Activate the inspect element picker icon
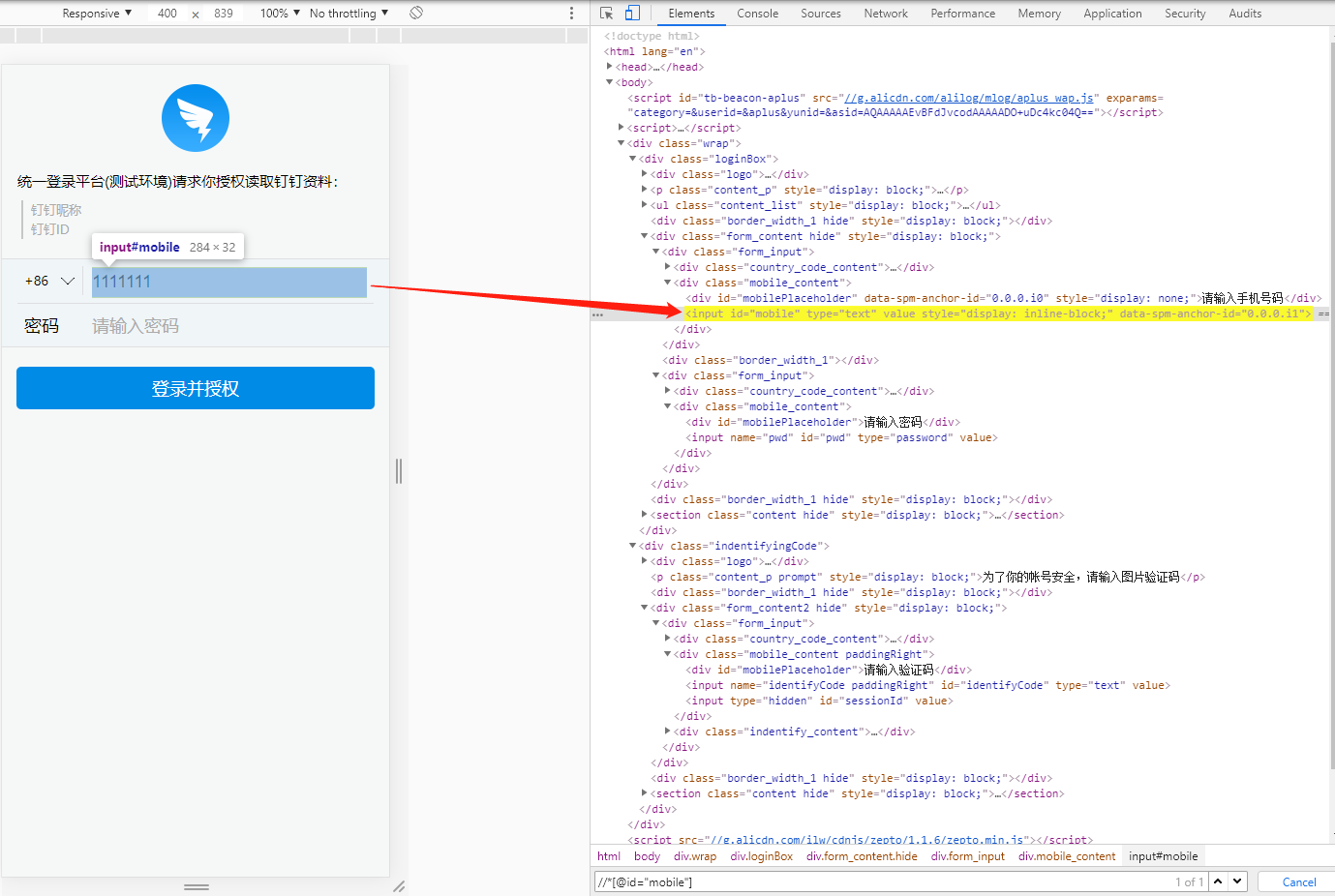1335x896 pixels. (x=607, y=13)
